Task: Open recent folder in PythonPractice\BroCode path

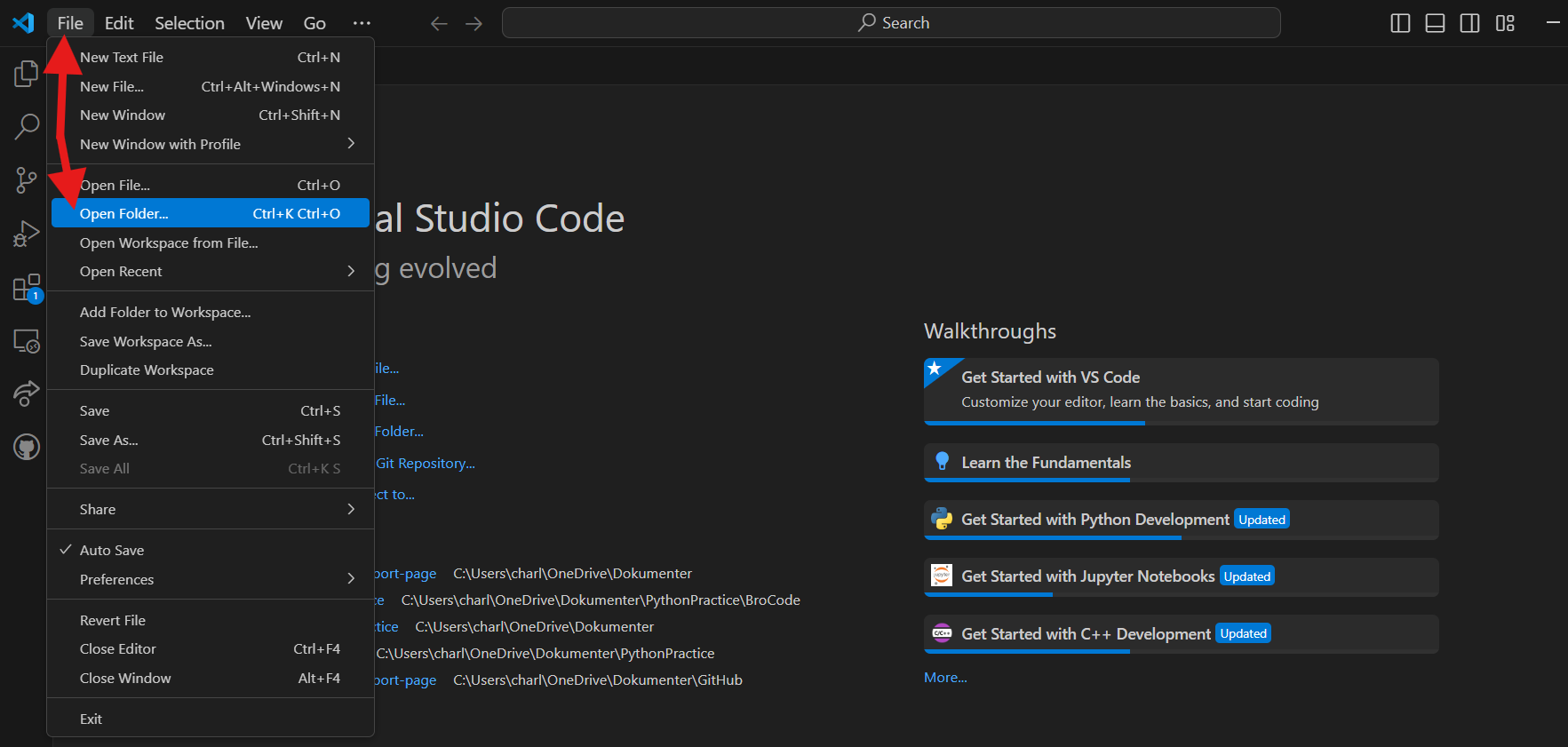Action: click(x=379, y=600)
